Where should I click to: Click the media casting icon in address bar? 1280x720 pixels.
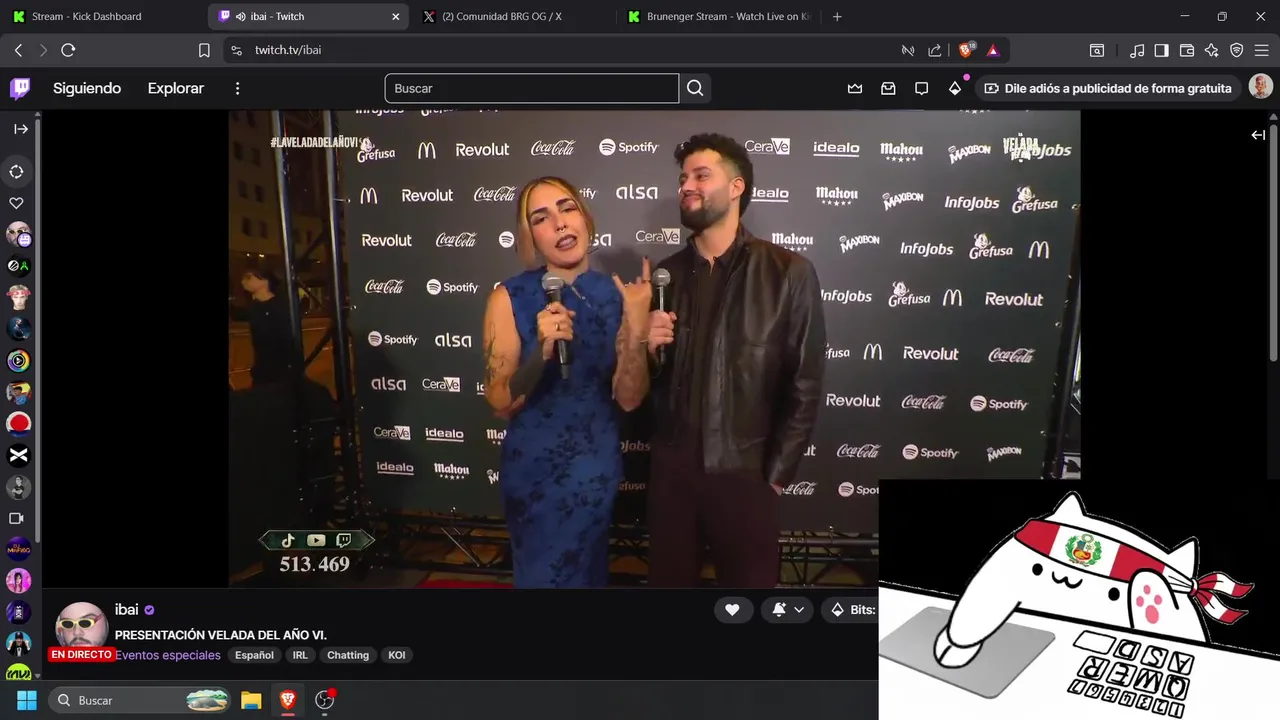point(908,50)
